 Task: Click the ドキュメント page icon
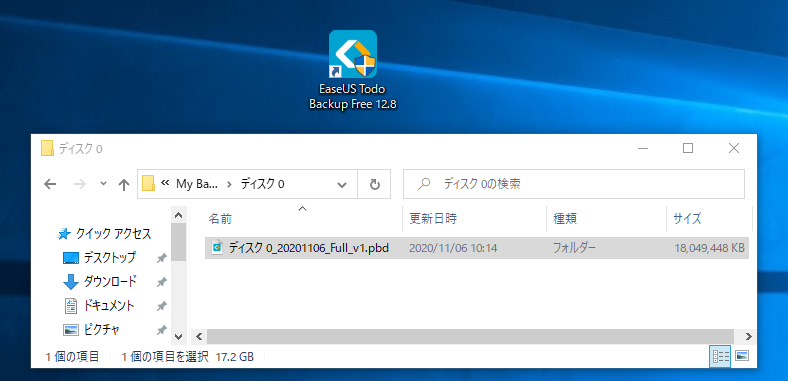coord(71,306)
